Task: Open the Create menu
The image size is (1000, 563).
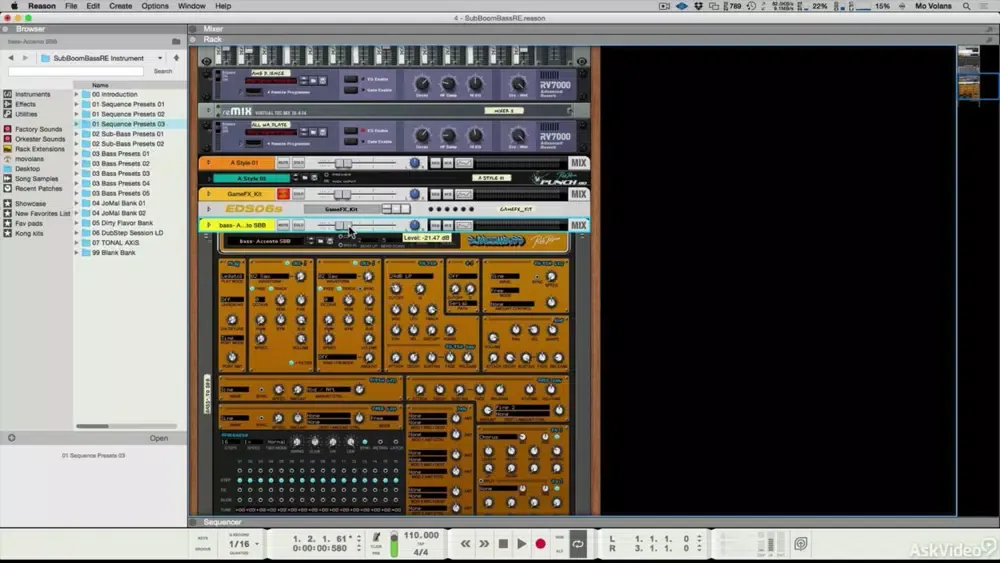Action: (x=121, y=6)
